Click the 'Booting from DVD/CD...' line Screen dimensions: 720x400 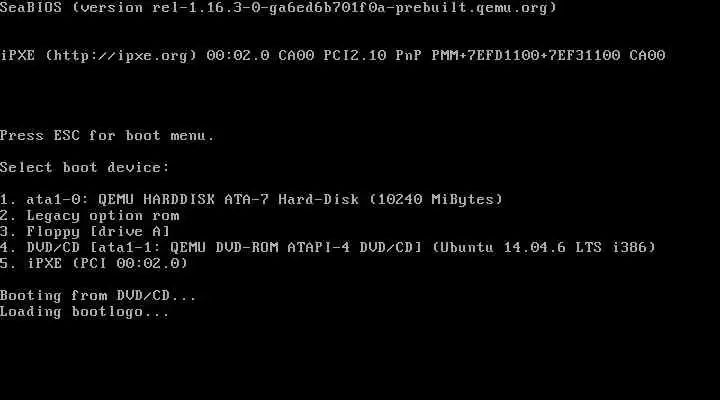[x=98, y=295]
